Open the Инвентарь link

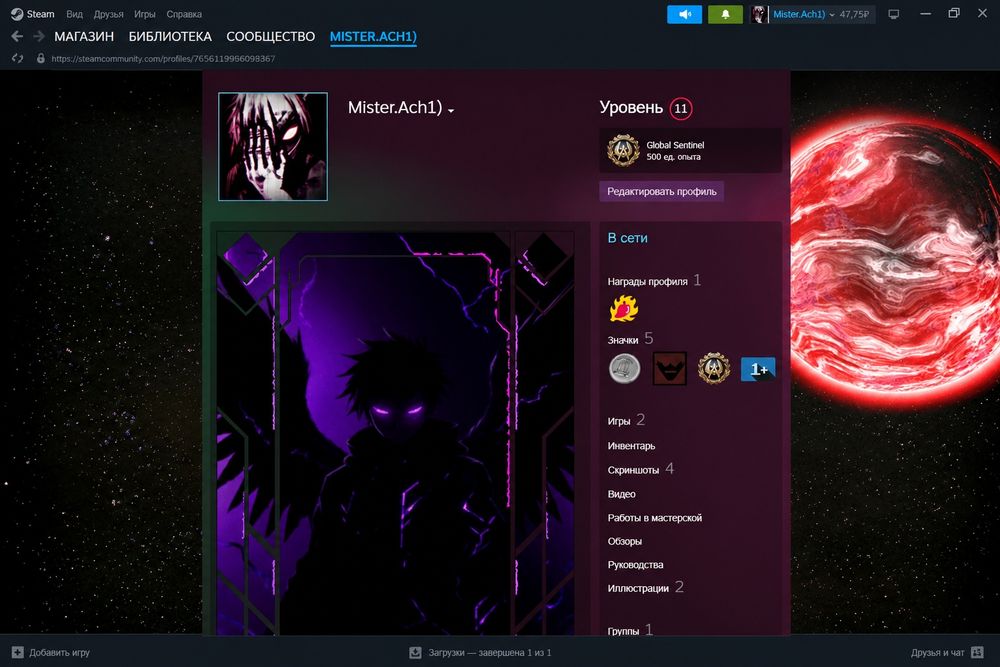pos(631,446)
